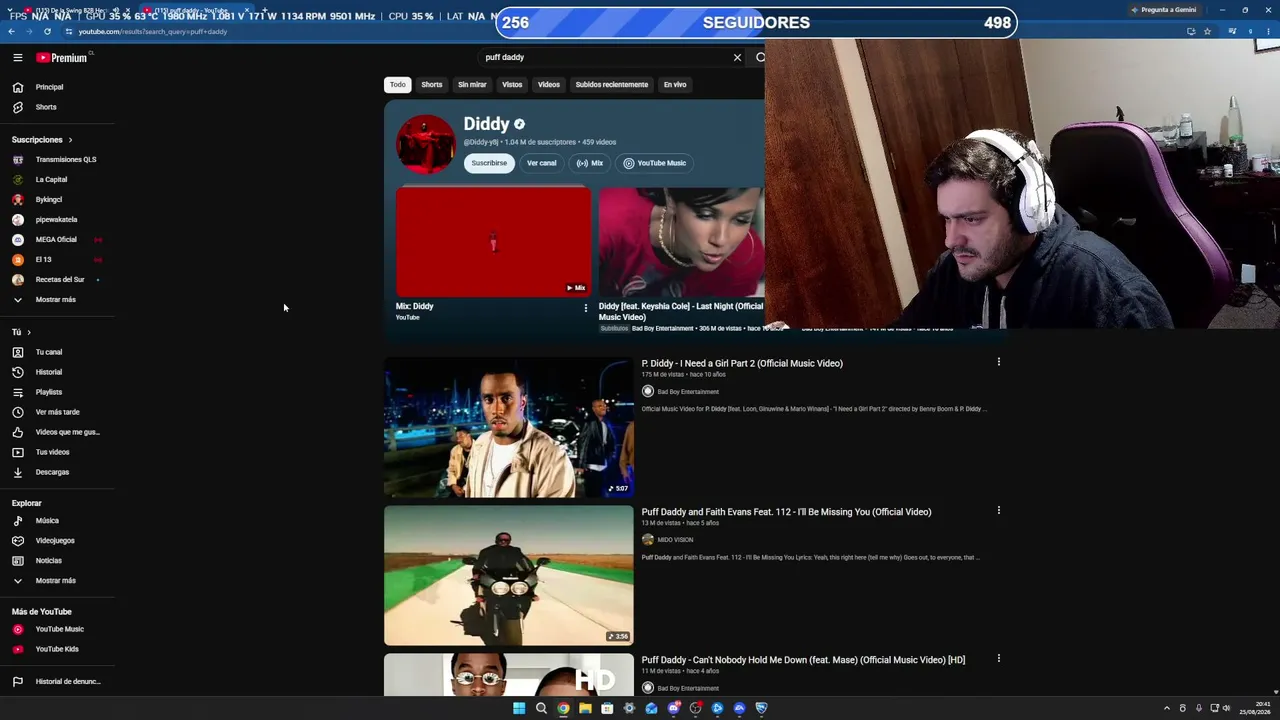Click the browser address bar URL
This screenshot has width=1280, height=720.
pos(153,31)
